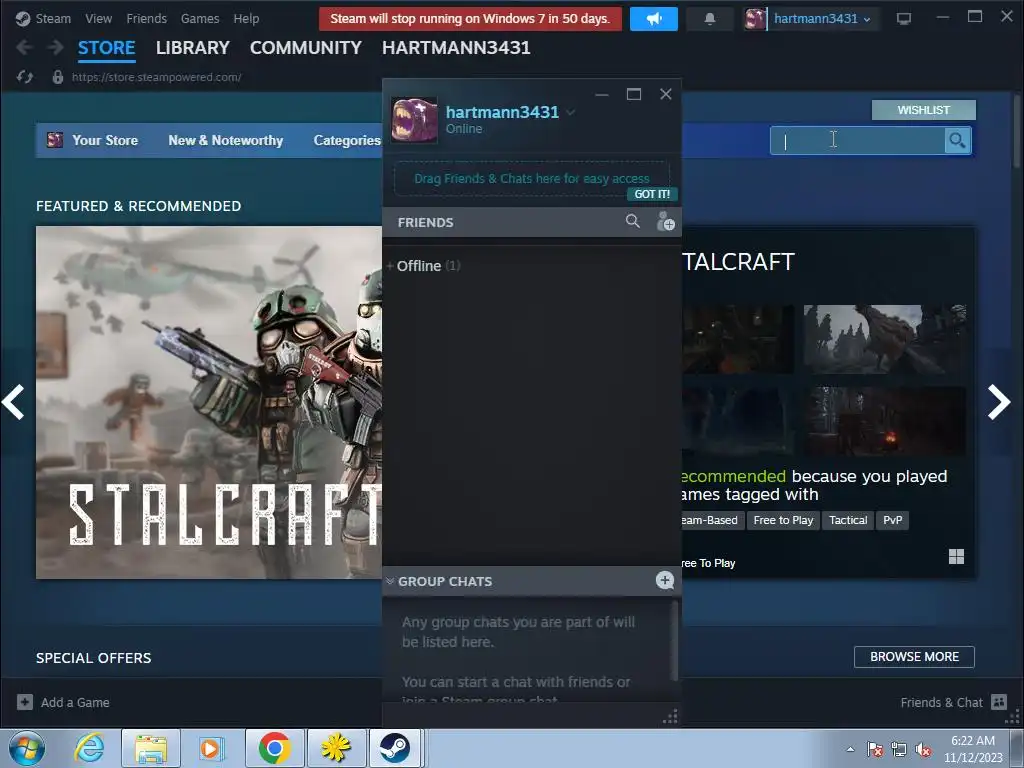Click the top-right STALCRAFT screenshot thumbnail
Image resolution: width=1024 pixels, height=768 pixels.
click(884, 339)
